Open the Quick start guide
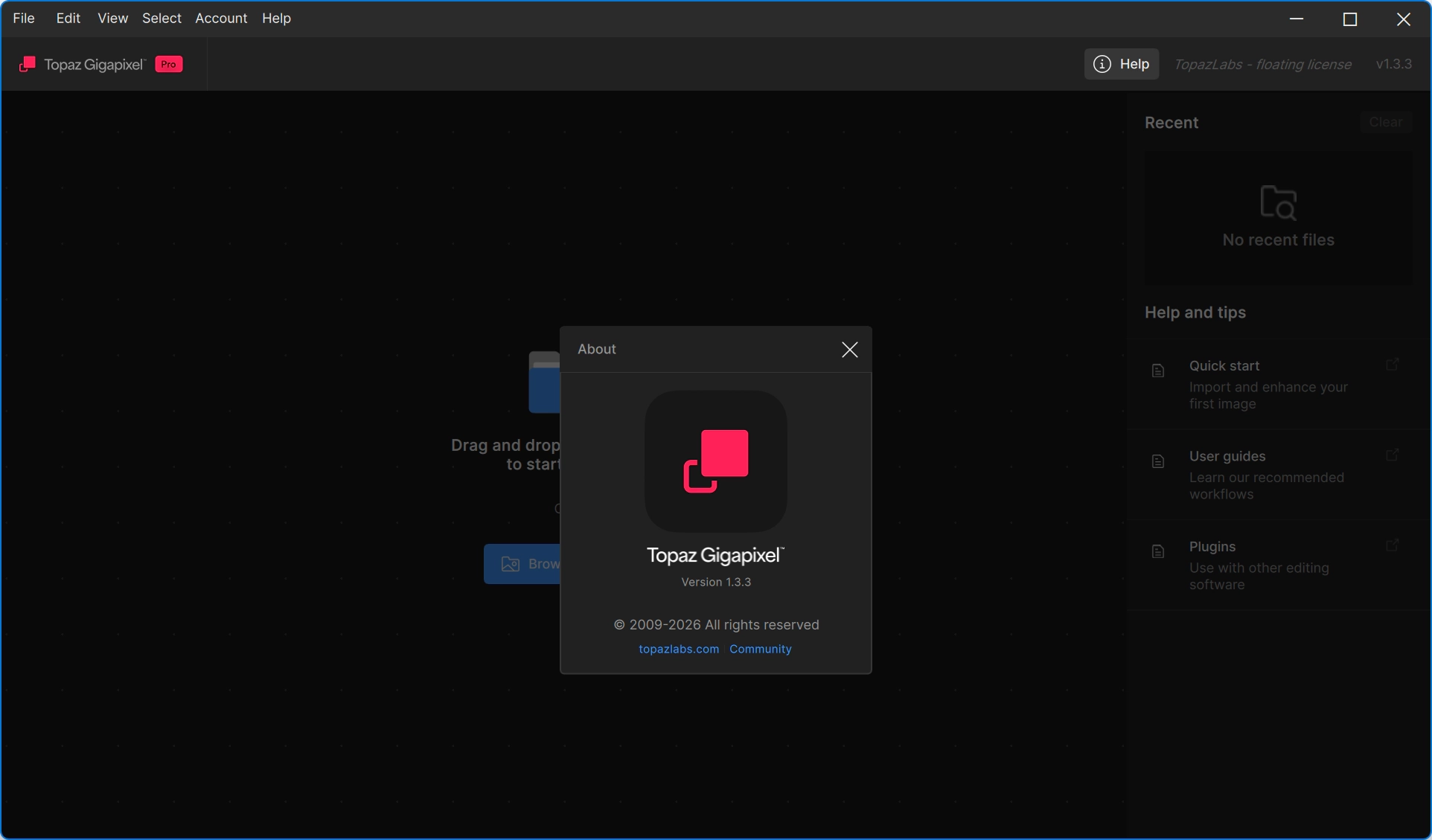Image resolution: width=1432 pixels, height=840 pixels. [1277, 384]
